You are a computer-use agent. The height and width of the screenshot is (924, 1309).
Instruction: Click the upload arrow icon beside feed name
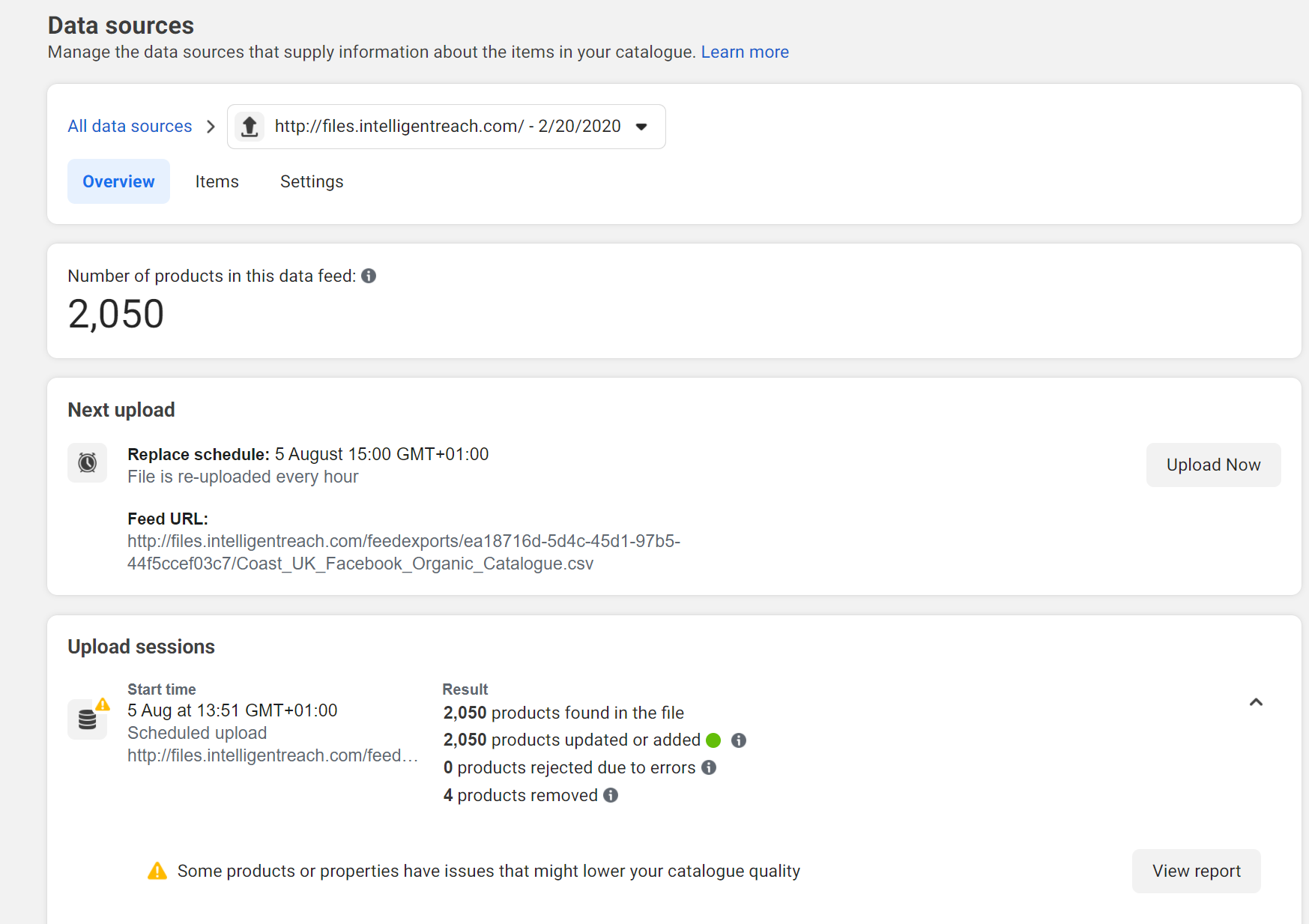pyautogui.click(x=250, y=127)
